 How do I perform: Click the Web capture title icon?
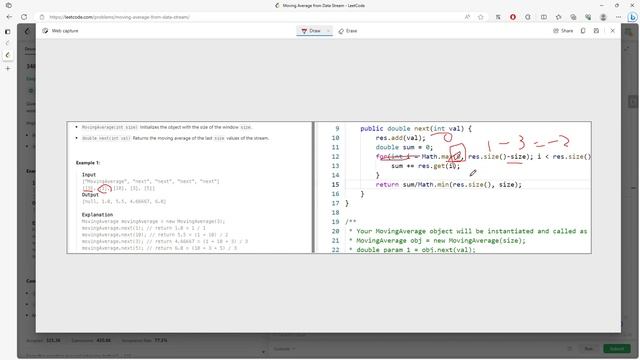(x=45, y=31)
